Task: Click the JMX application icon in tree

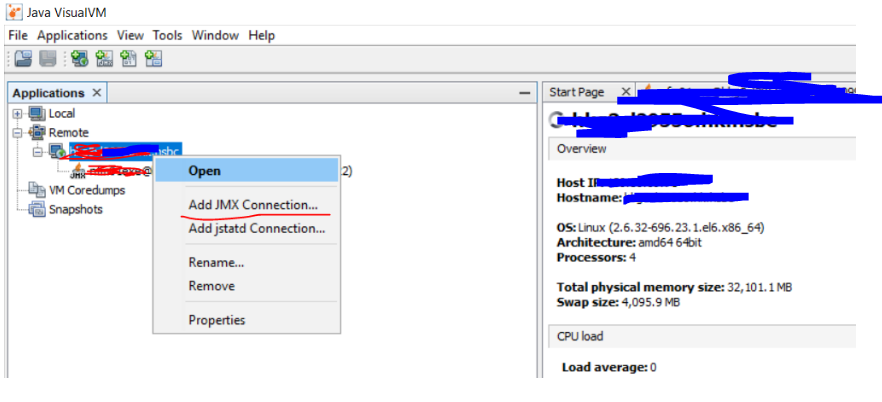Action: point(77,170)
